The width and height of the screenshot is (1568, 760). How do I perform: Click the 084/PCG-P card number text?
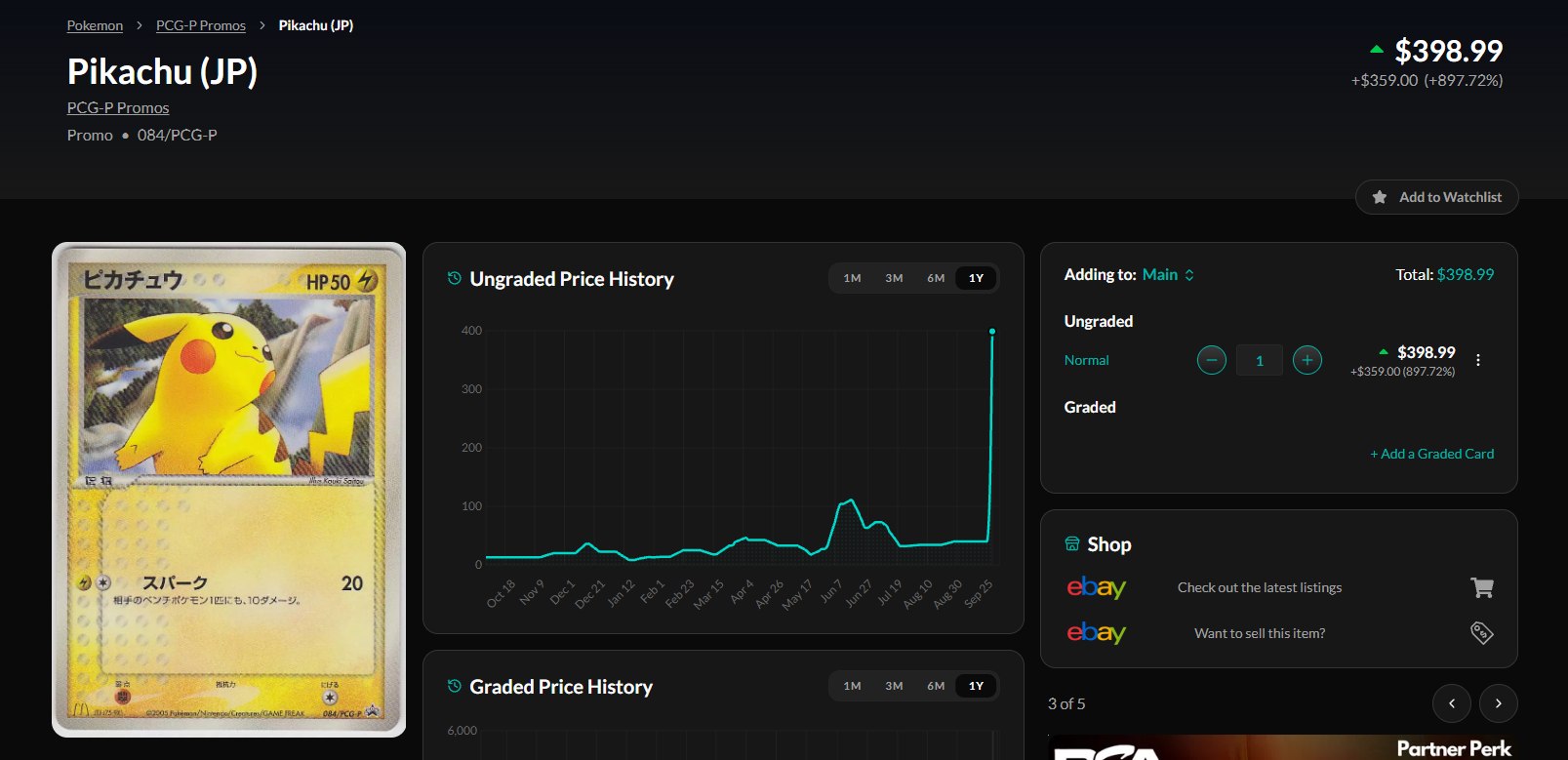pyautogui.click(x=178, y=135)
